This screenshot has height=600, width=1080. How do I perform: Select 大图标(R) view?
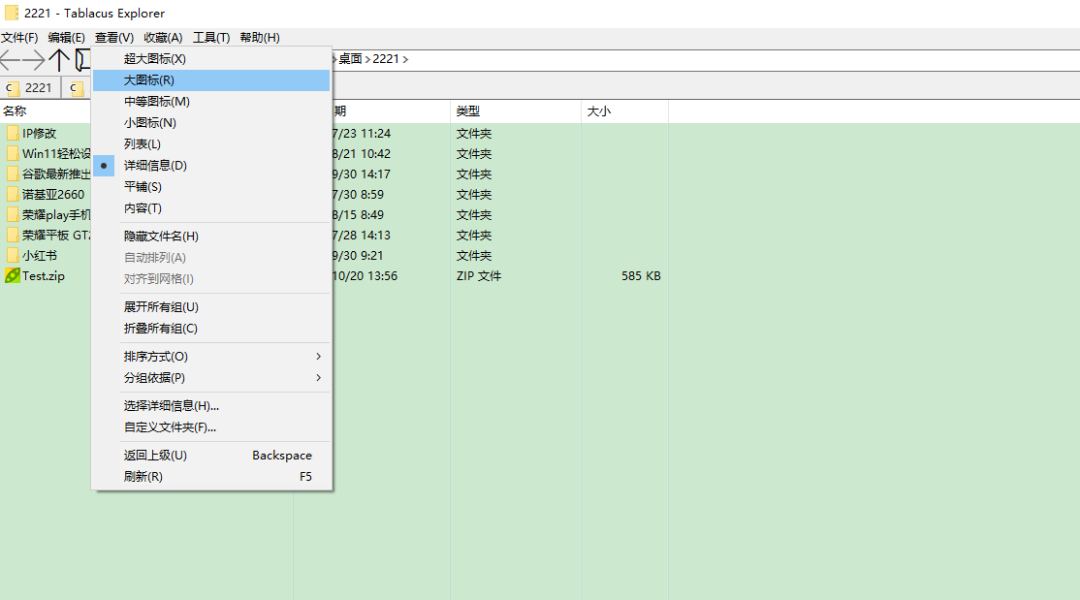point(211,80)
